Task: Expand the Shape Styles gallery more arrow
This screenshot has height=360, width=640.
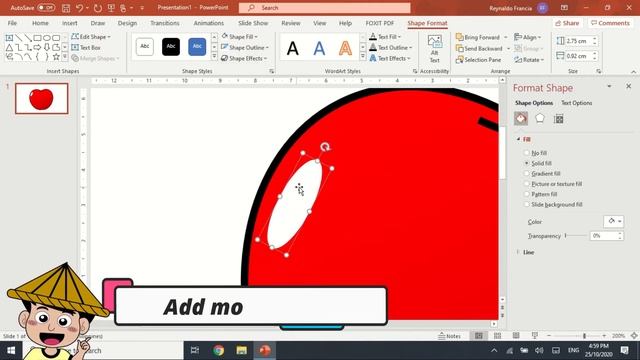Action: click(x=214, y=56)
